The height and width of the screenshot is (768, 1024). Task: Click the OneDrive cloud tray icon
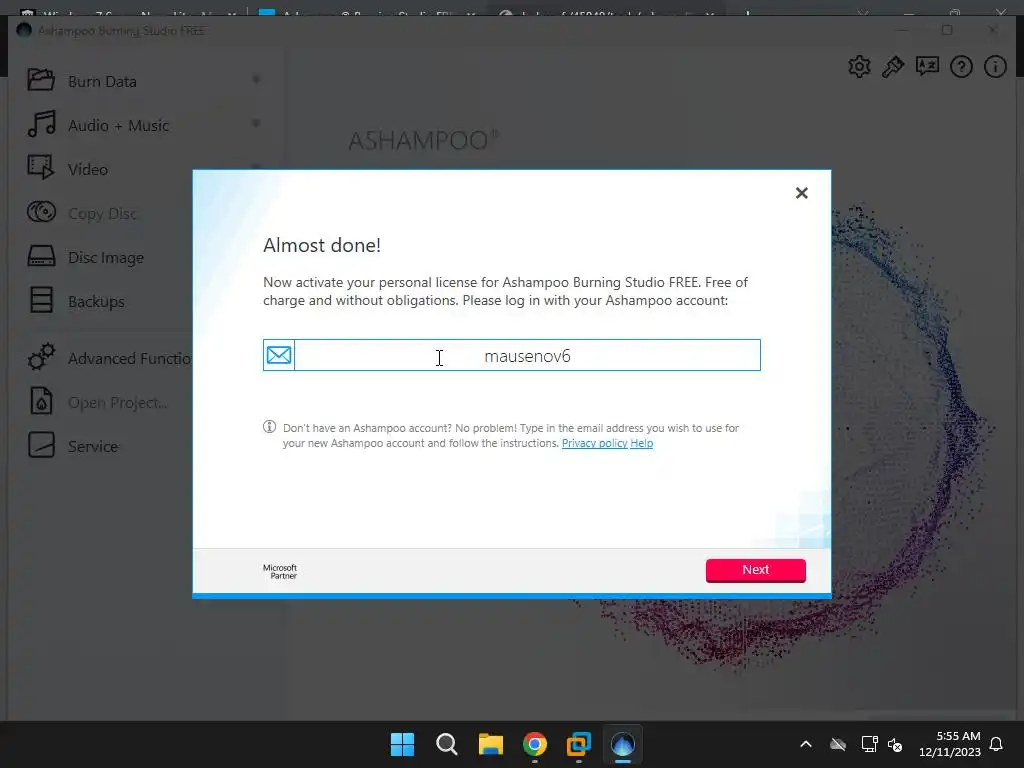(838, 744)
